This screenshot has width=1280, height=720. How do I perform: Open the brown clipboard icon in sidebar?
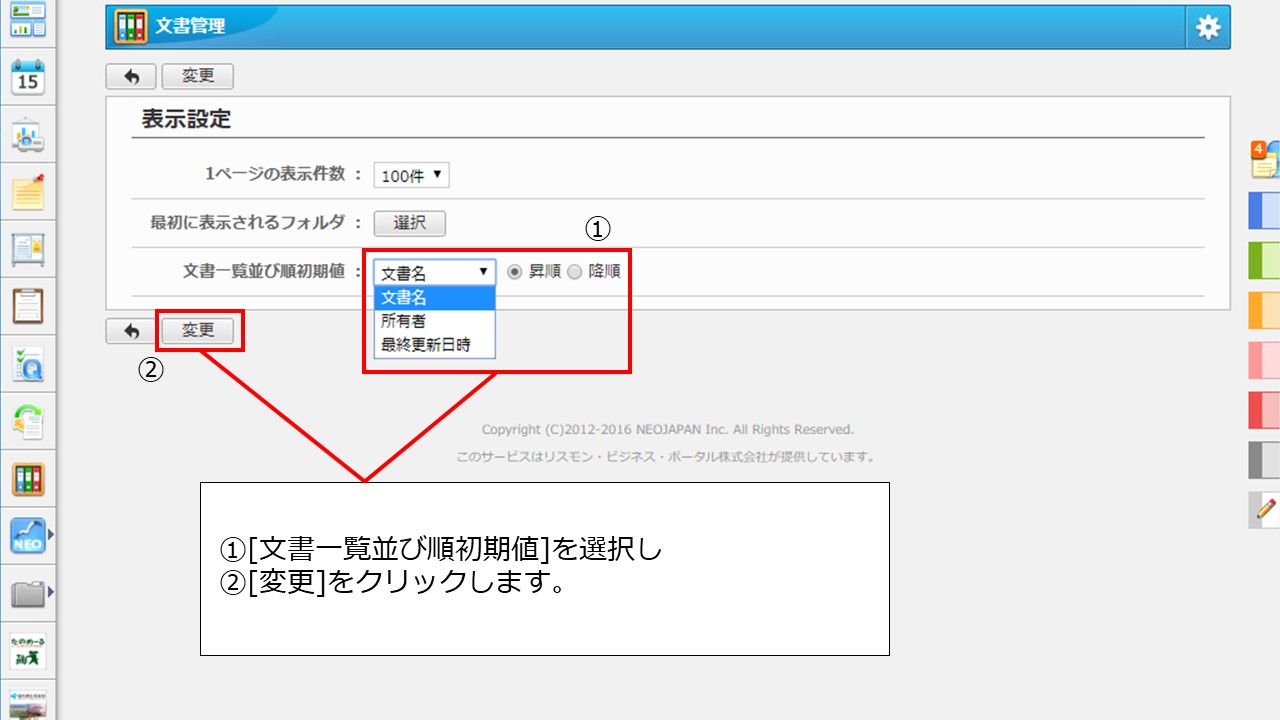coord(28,306)
